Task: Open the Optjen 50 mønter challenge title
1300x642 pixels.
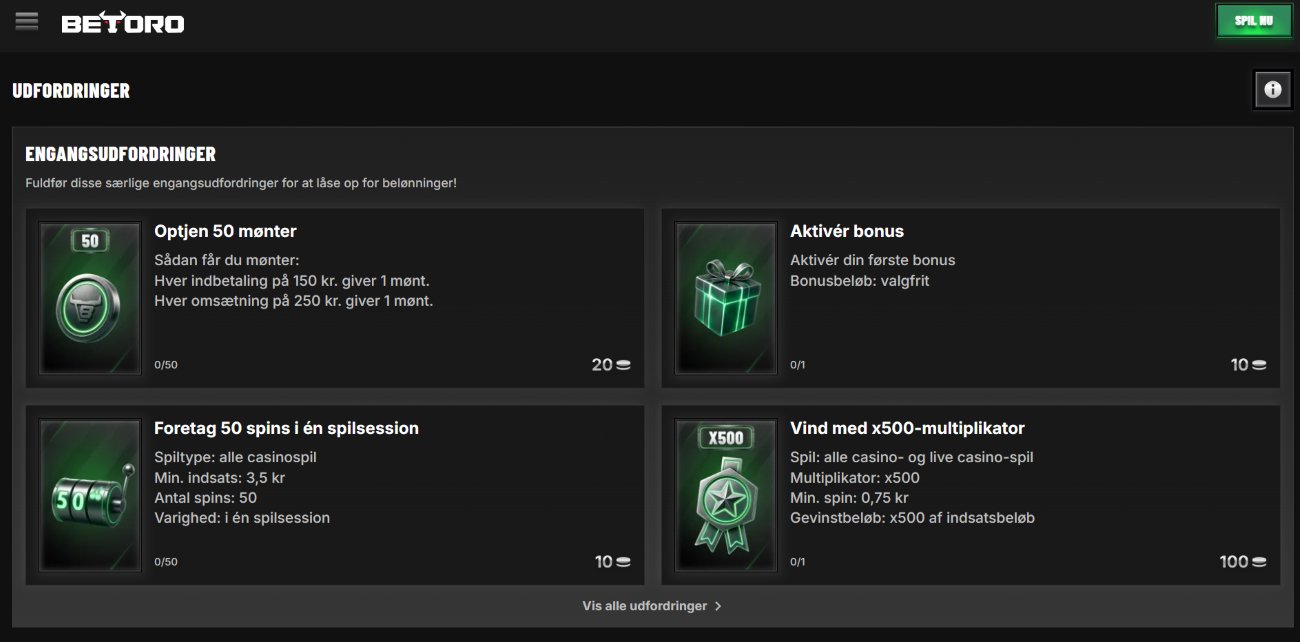Action: point(225,231)
